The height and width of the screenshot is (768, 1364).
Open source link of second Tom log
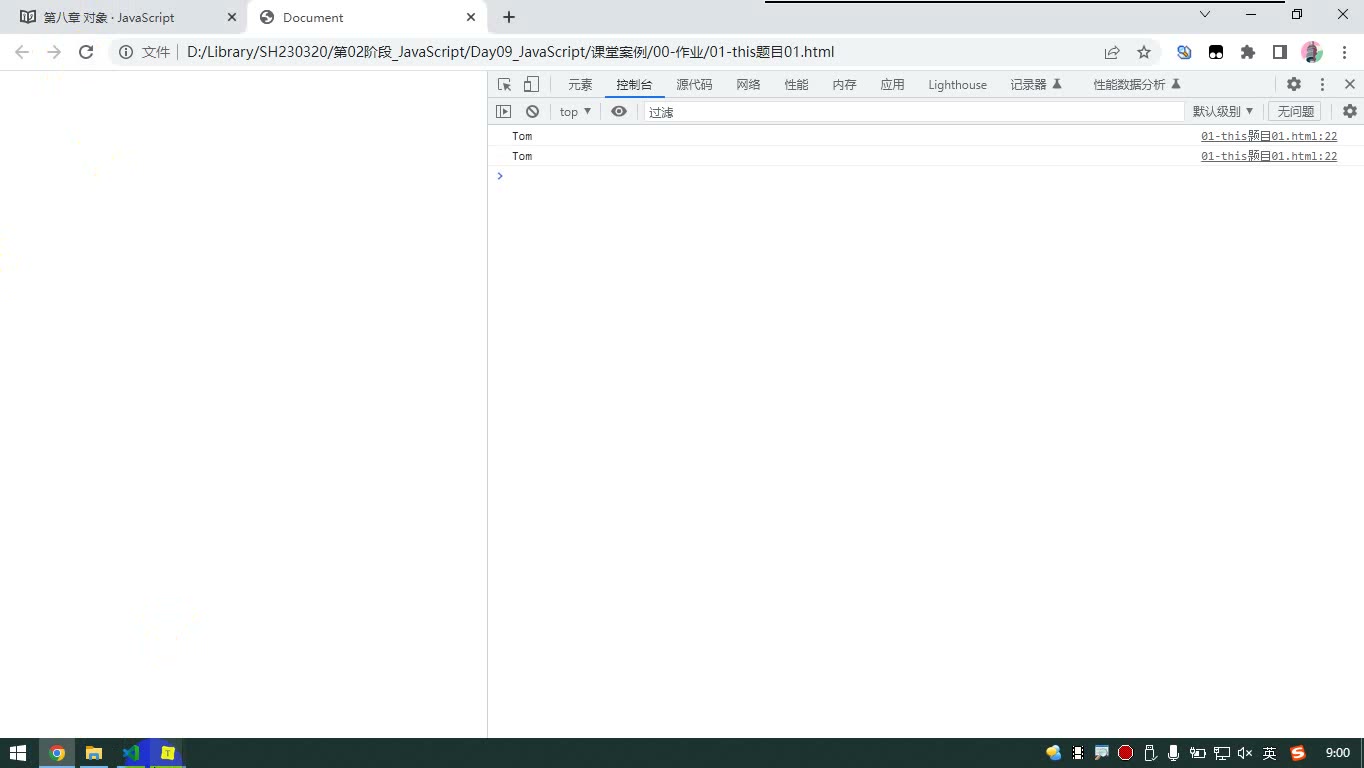click(x=1269, y=156)
